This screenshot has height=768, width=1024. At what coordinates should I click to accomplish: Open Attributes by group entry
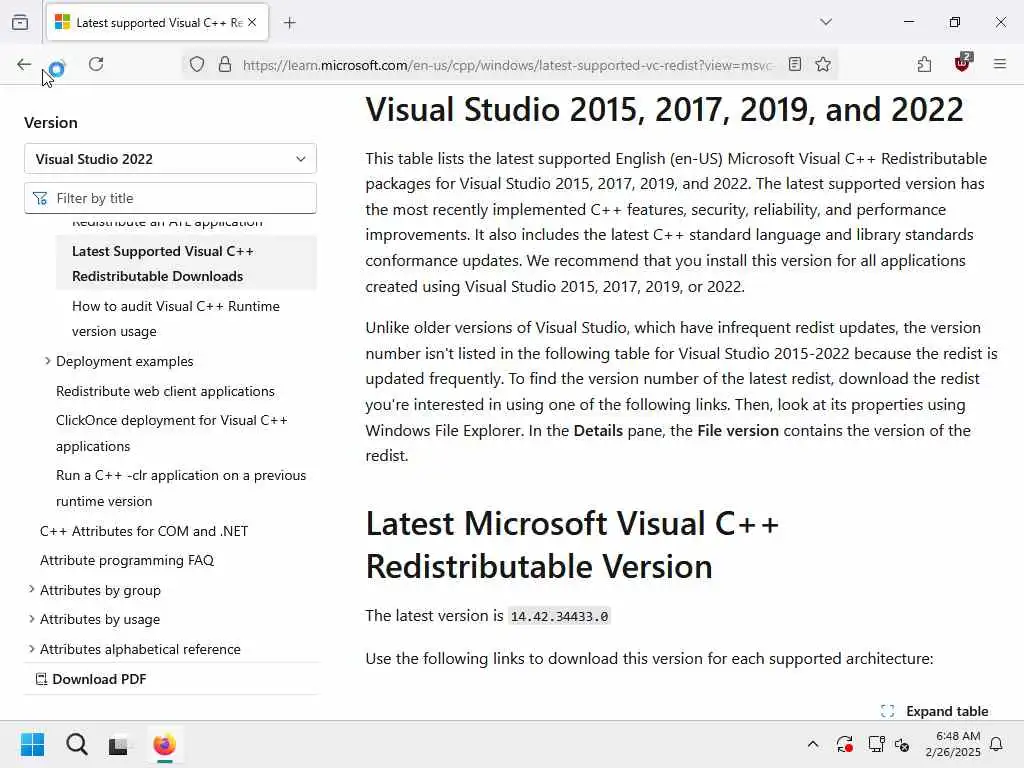pyautogui.click(x=100, y=590)
